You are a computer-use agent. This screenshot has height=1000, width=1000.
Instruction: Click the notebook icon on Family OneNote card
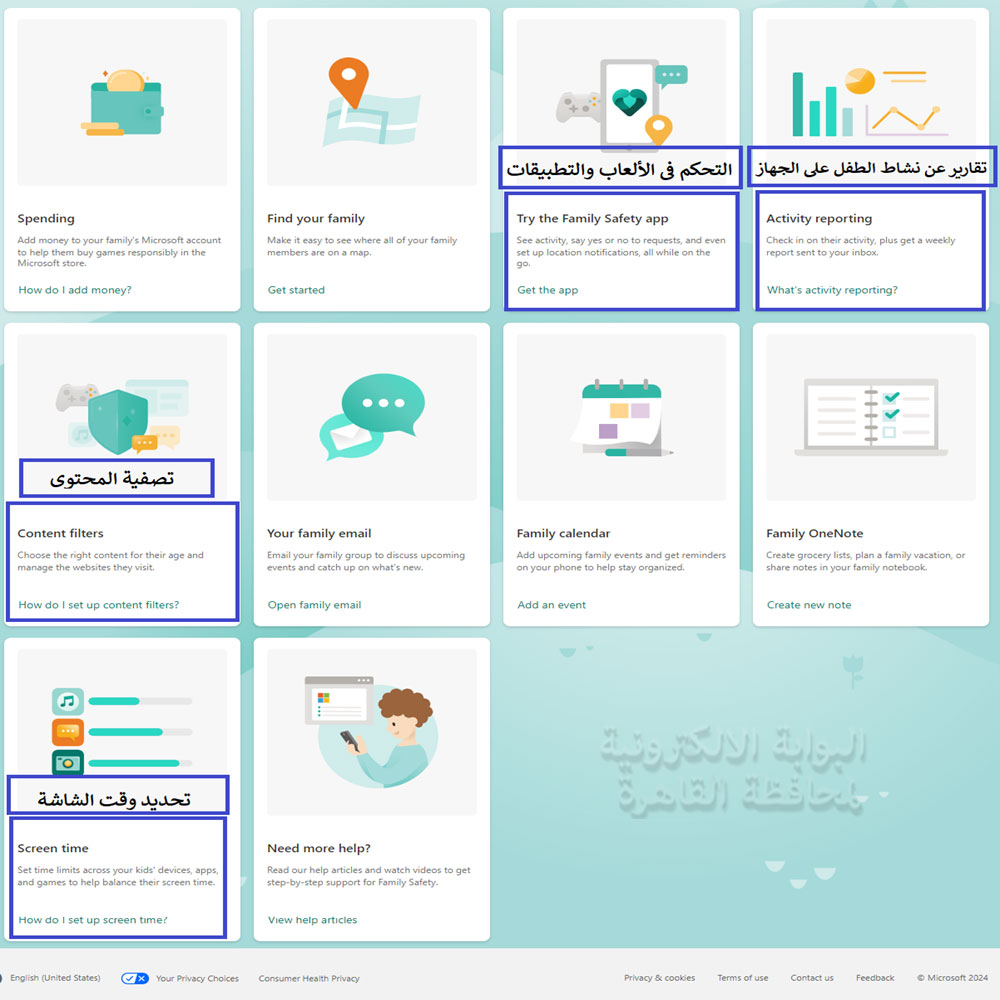[x=870, y=415]
